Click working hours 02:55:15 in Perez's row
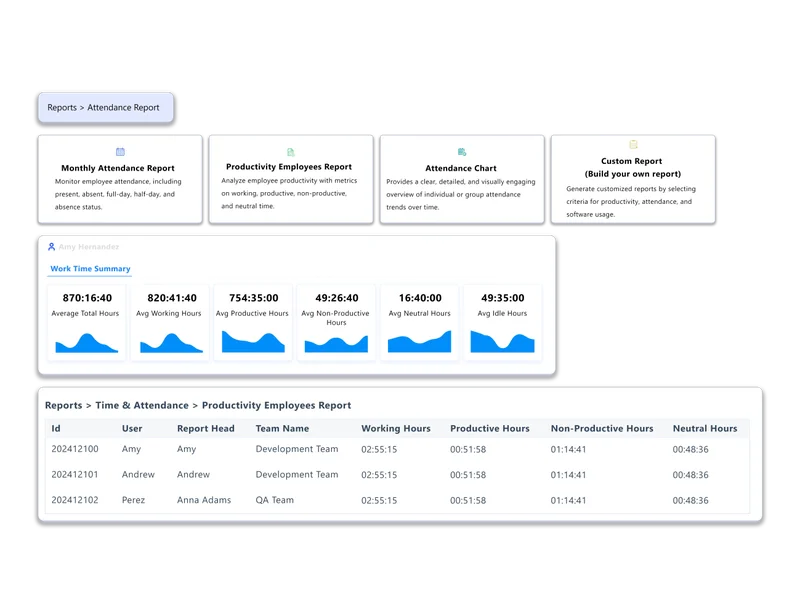Viewport: 800px width, 613px height. [x=379, y=500]
